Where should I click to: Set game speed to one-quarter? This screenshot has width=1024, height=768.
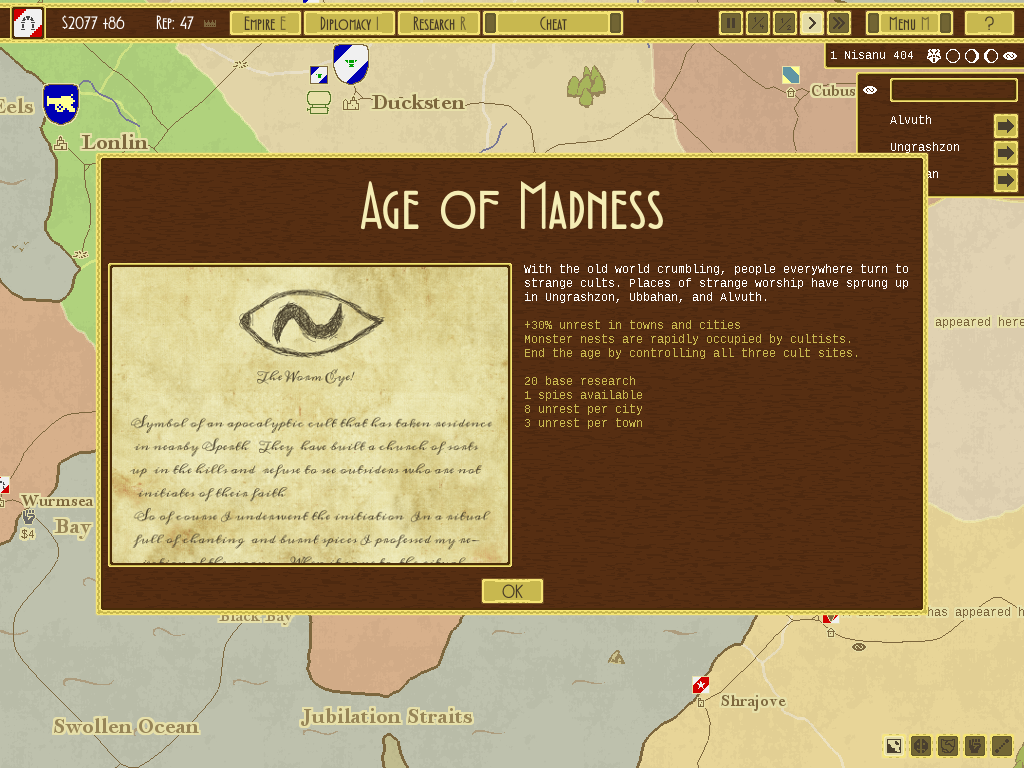tap(758, 23)
